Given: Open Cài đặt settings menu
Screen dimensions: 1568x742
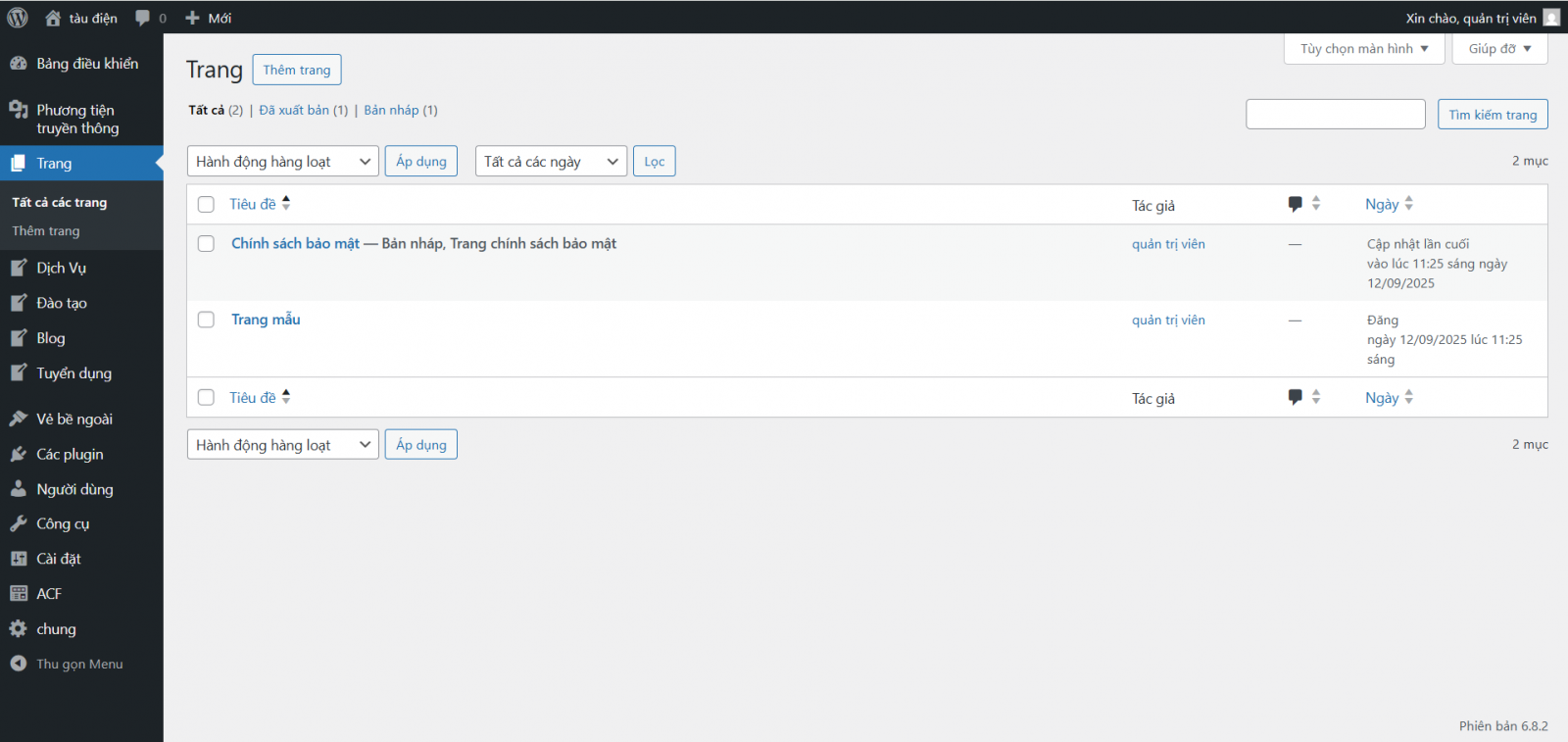Looking at the screenshot, I should pyautogui.click(x=58, y=559).
